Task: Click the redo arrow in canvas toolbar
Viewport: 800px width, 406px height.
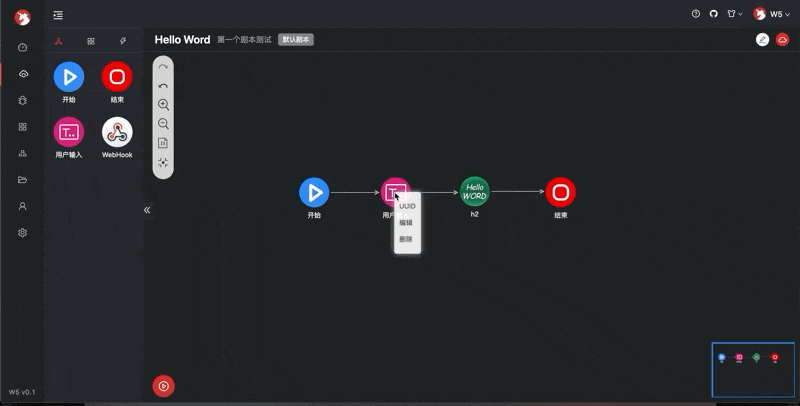Action: tap(163, 67)
